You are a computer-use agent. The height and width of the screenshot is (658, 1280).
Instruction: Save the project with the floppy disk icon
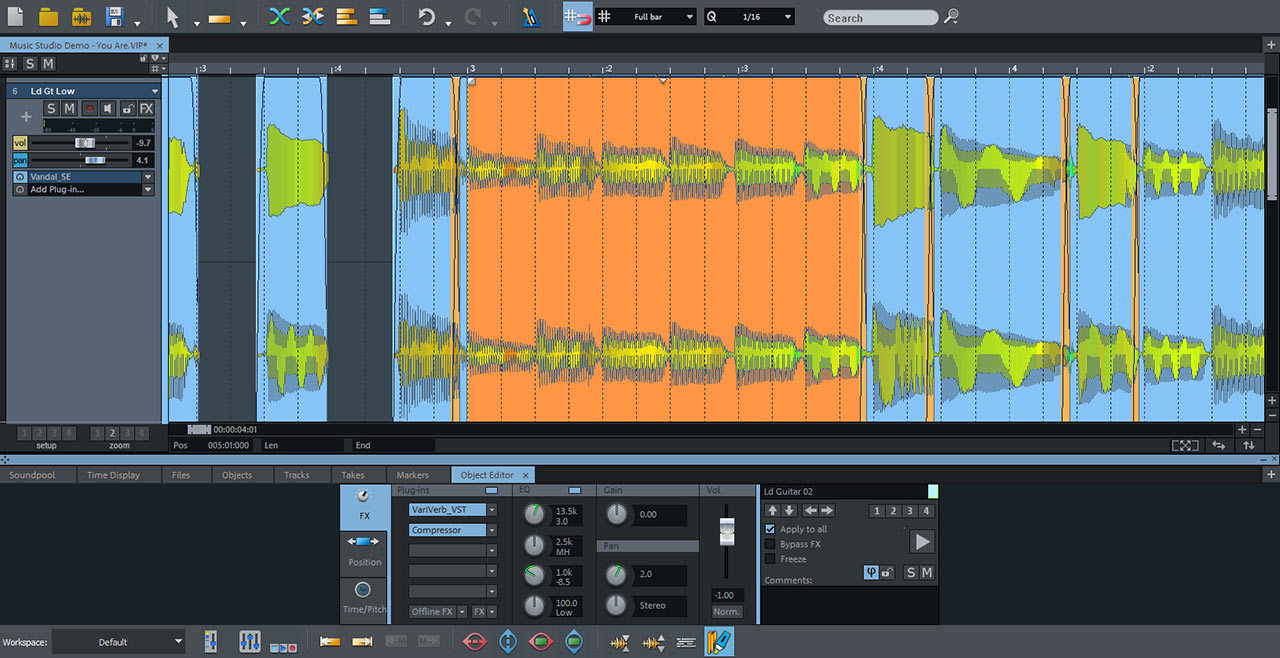(114, 17)
